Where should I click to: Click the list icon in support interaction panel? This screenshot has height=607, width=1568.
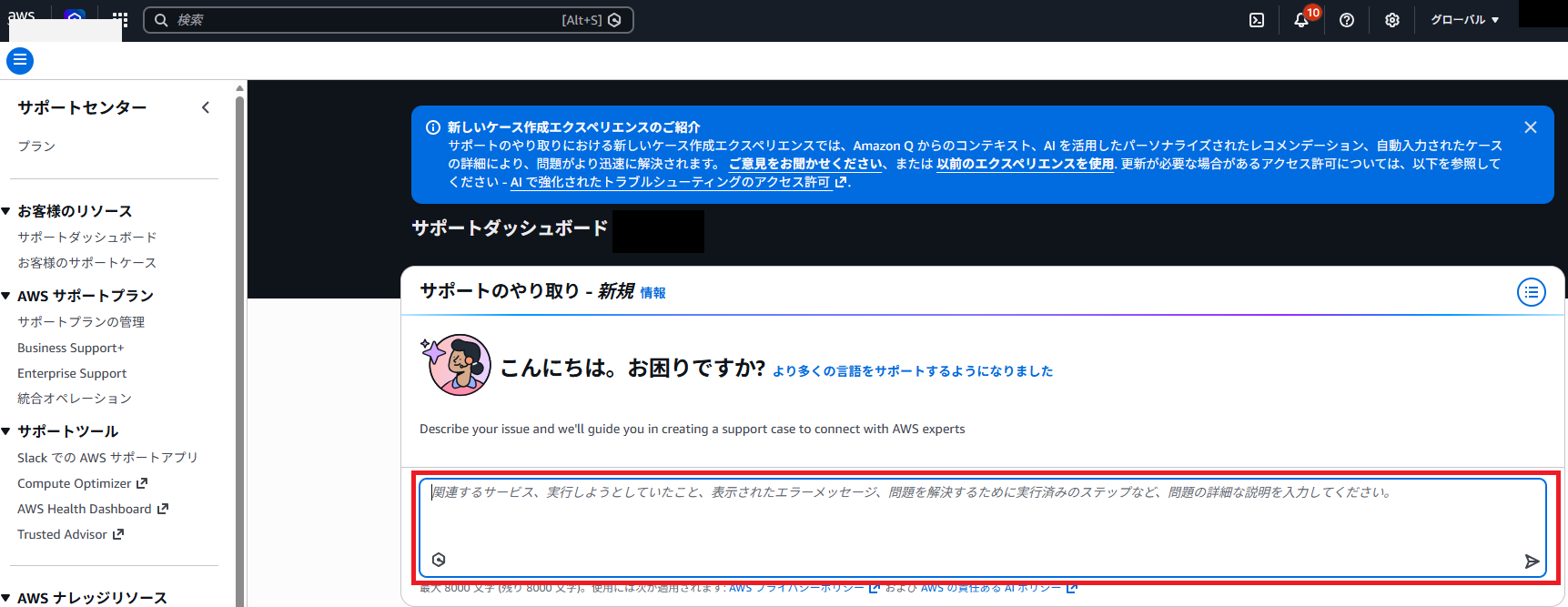coord(1531,292)
